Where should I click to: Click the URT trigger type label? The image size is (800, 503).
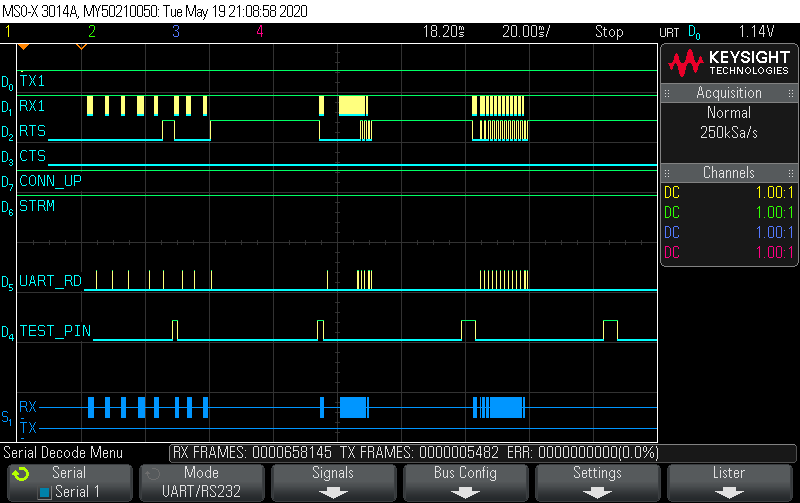[669, 33]
